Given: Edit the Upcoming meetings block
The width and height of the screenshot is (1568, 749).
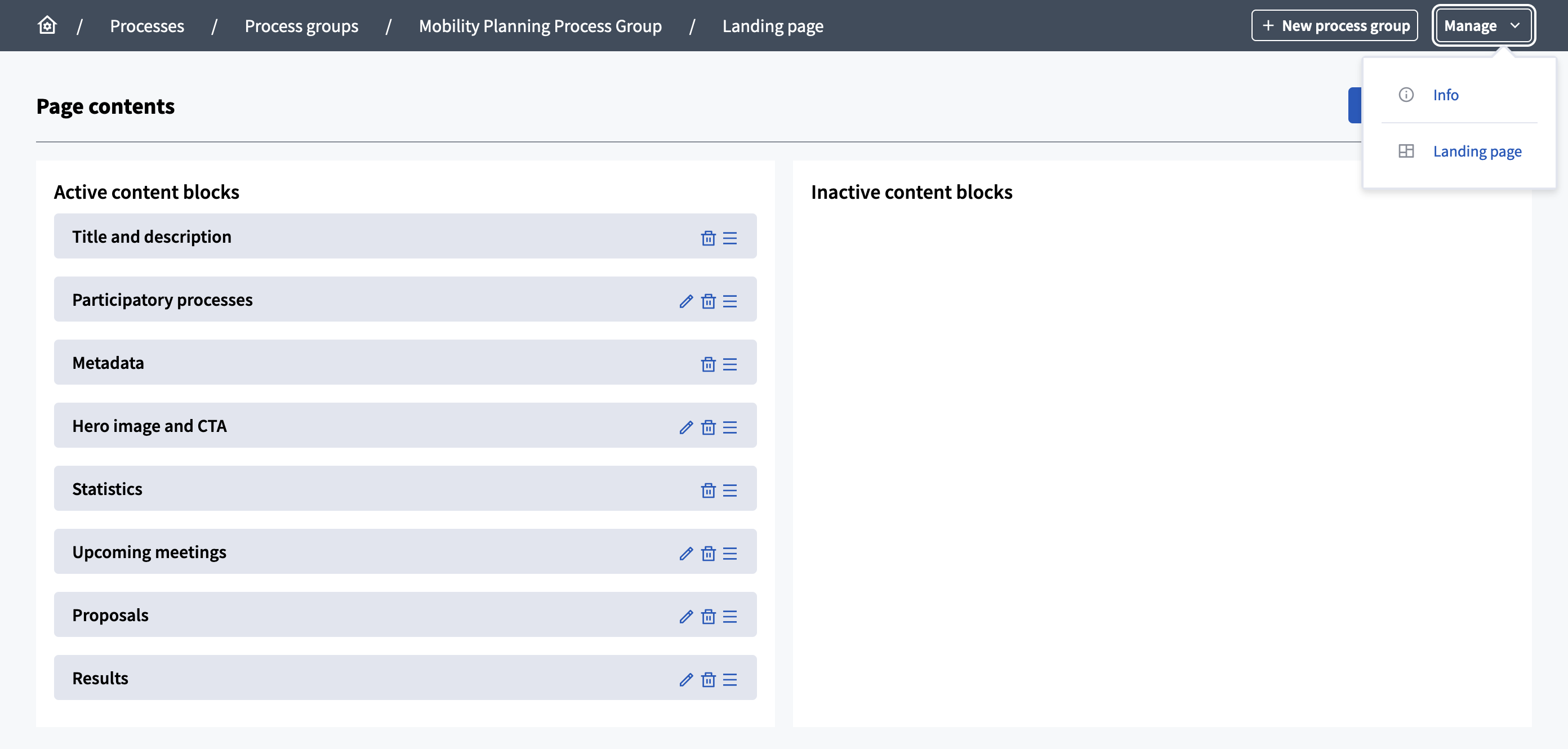Looking at the screenshot, I should (686, 554).
